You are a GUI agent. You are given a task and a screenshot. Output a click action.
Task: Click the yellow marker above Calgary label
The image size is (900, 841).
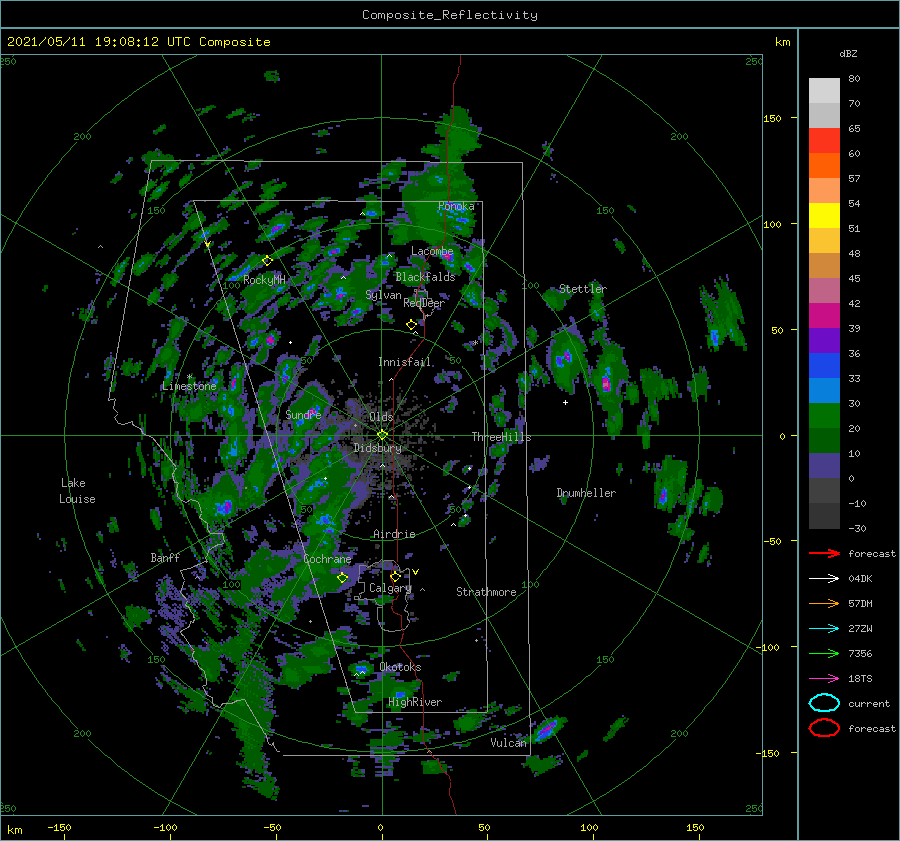pyautogui.click(x=395, y=576)
